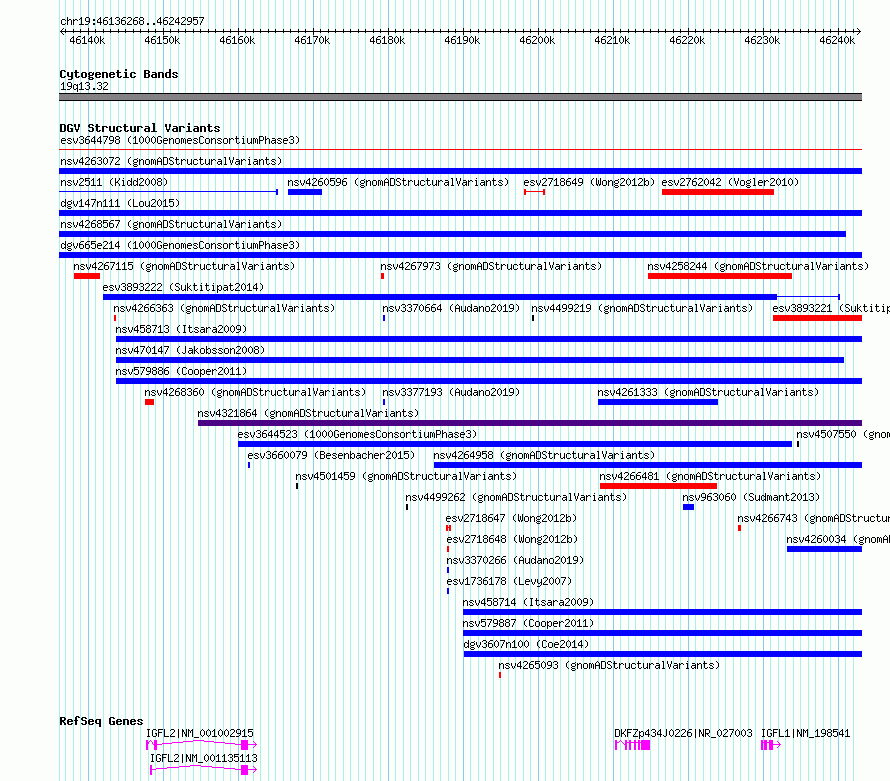Select the nsv4264958 variant label
This screenshot has height=781, width=890.
click(544, 455)
